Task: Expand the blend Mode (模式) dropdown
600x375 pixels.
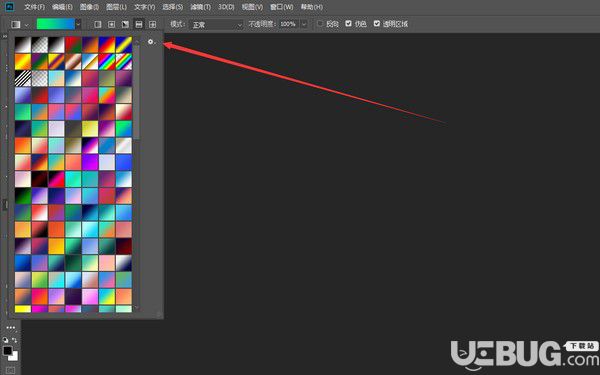Action: (217, 24)
